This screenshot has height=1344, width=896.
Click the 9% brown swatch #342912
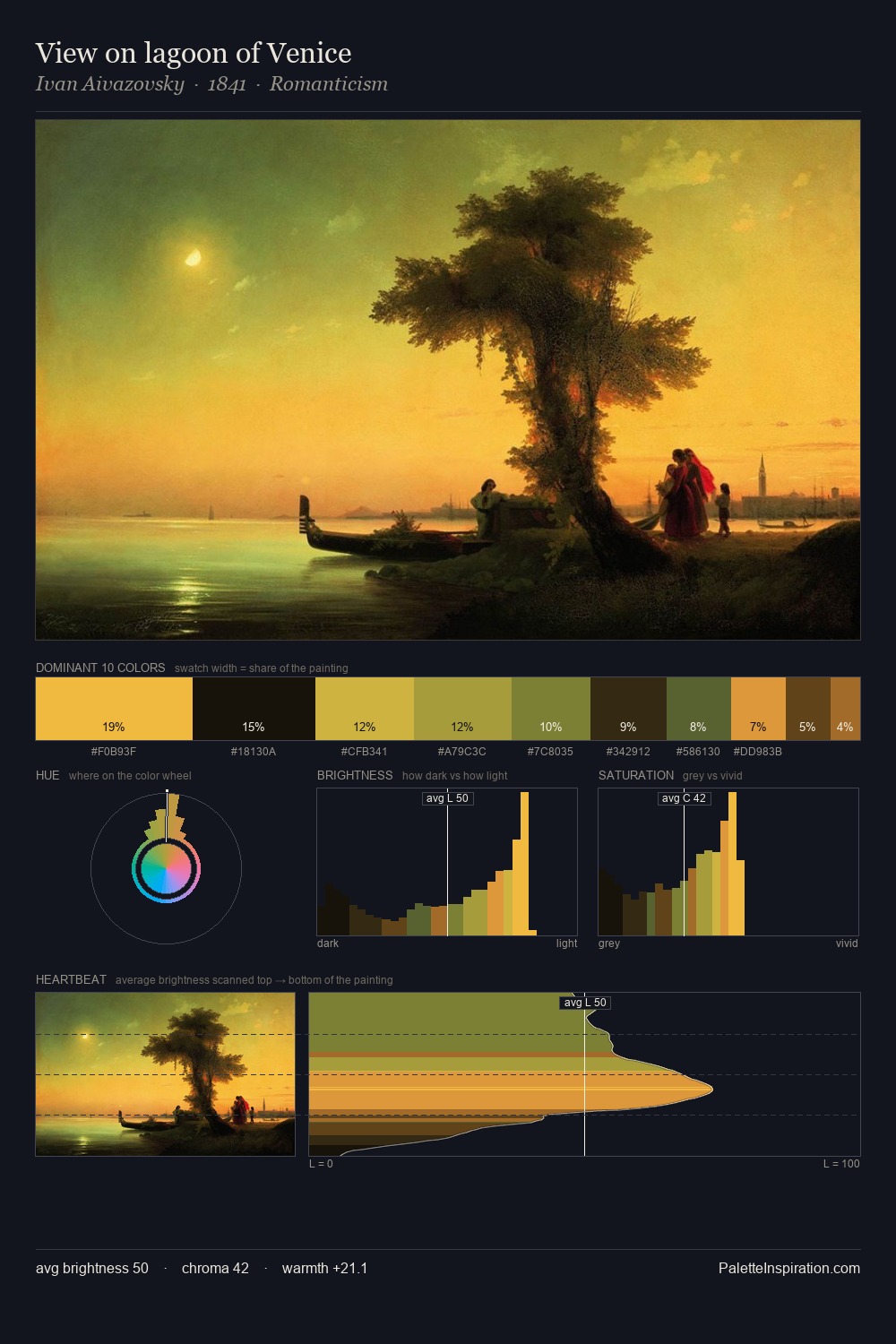tap(628, 709)
